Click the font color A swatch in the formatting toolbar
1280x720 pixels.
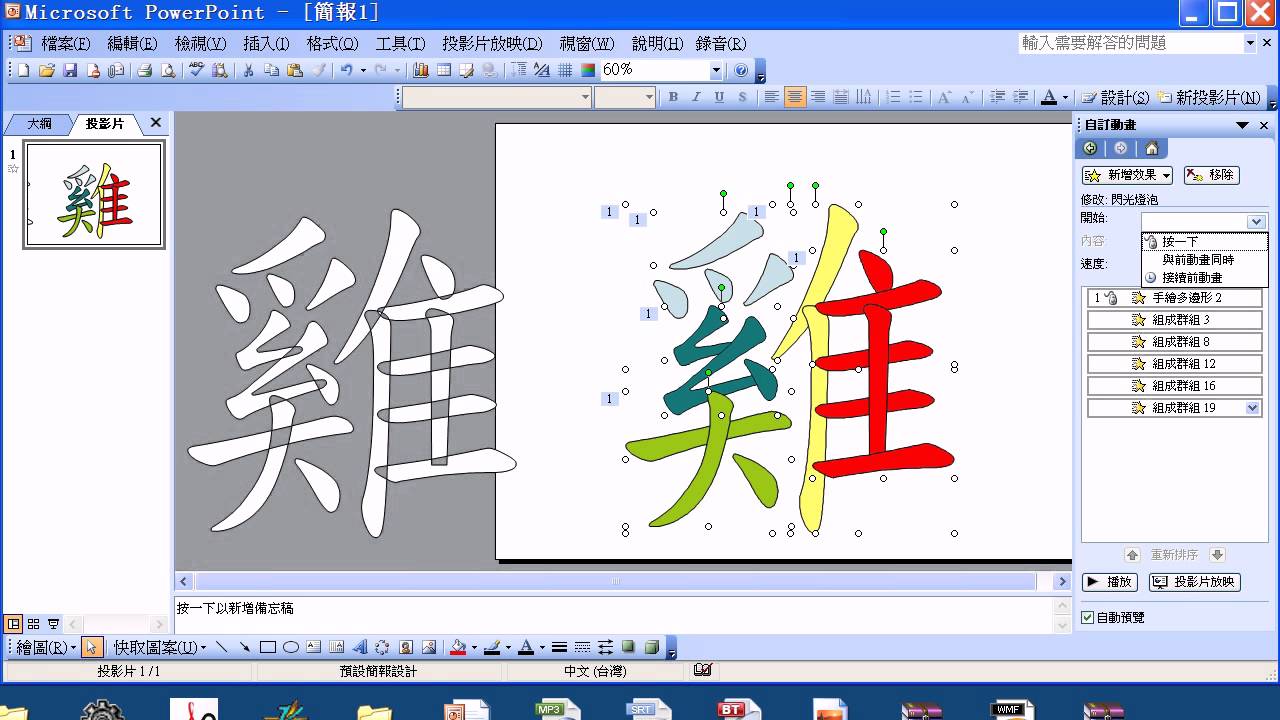point(1049,97)
